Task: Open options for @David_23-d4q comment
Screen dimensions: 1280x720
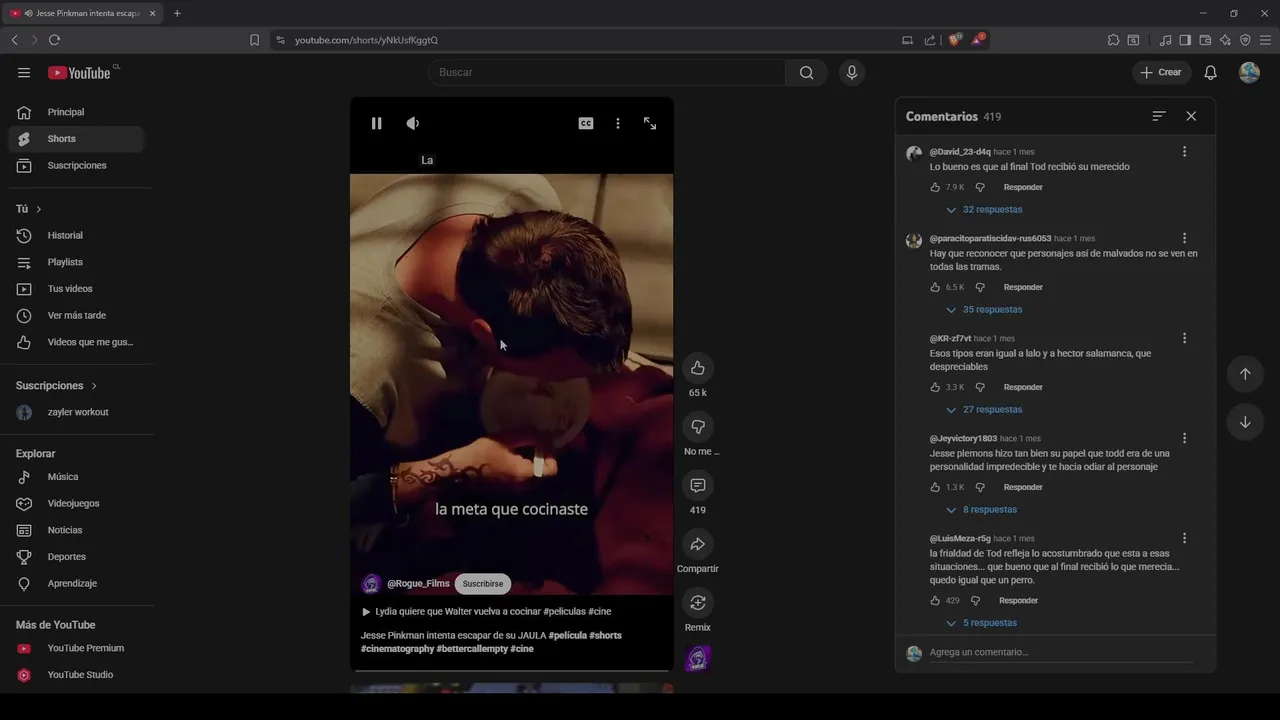Action: pos(1184,152)
